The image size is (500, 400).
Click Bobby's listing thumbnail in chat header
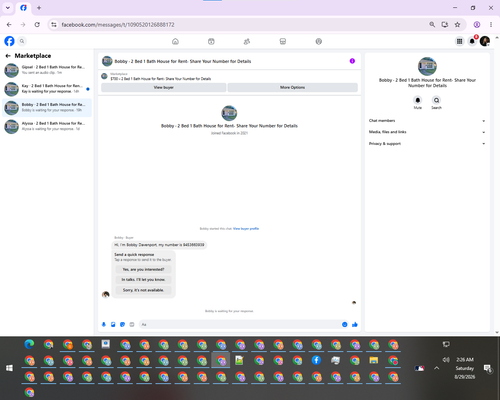coord(107,61)
